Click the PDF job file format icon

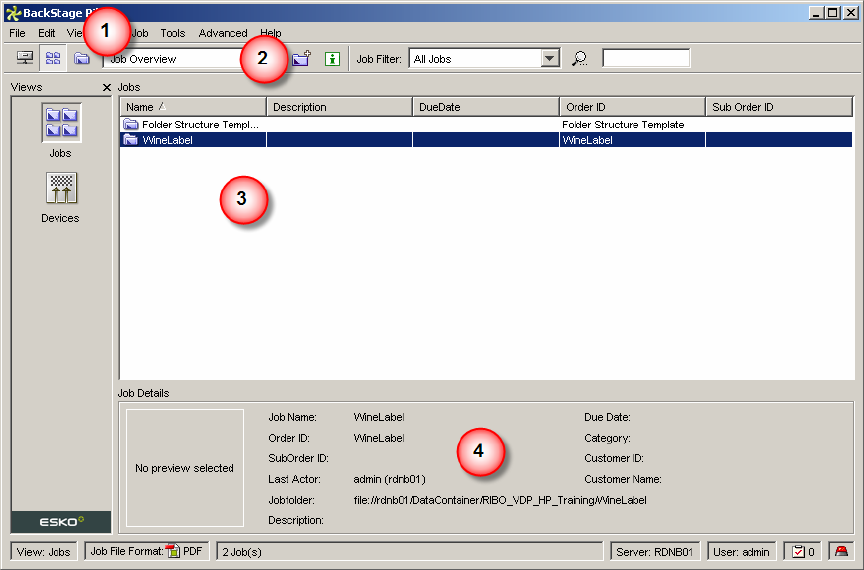[174, 551]
